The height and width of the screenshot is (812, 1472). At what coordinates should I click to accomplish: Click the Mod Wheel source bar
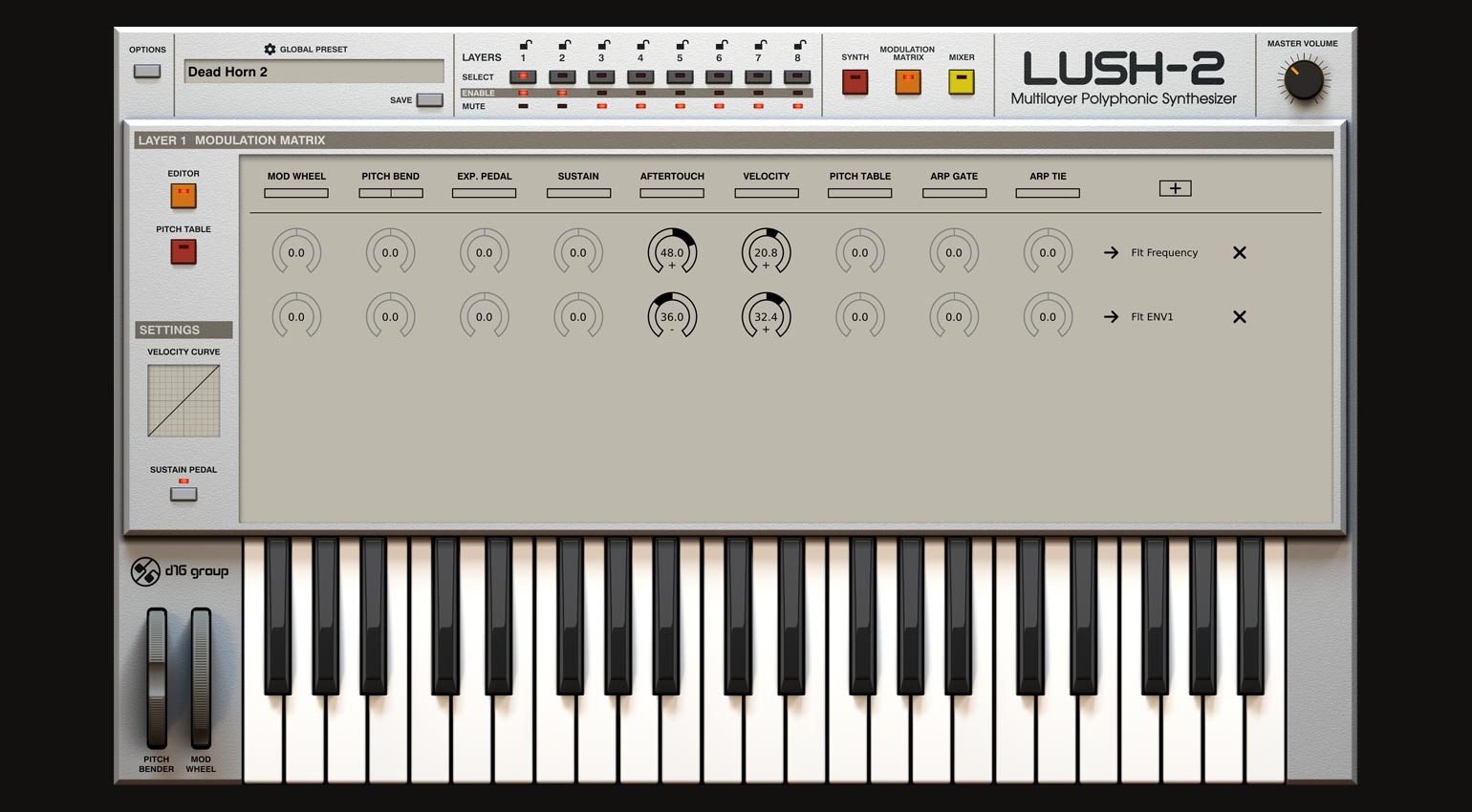pyautogui.click(x=296, y=193)
